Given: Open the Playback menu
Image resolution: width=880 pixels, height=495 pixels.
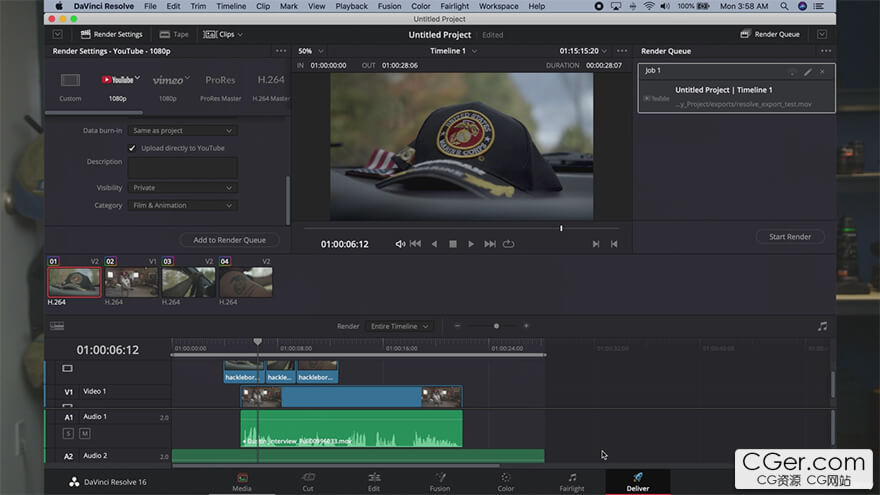Looking at the screenshot, I should pos(351,6).
